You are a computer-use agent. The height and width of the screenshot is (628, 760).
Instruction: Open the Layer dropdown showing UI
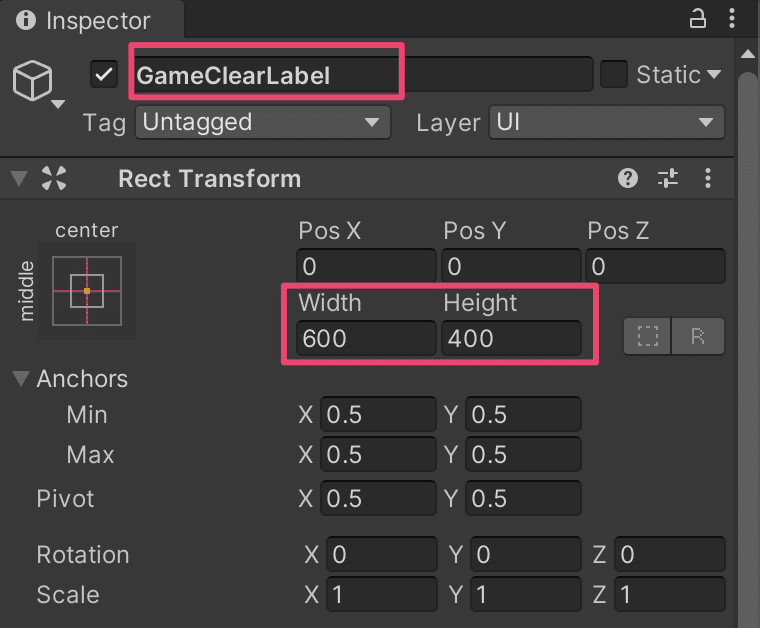[x=606, y=122]
